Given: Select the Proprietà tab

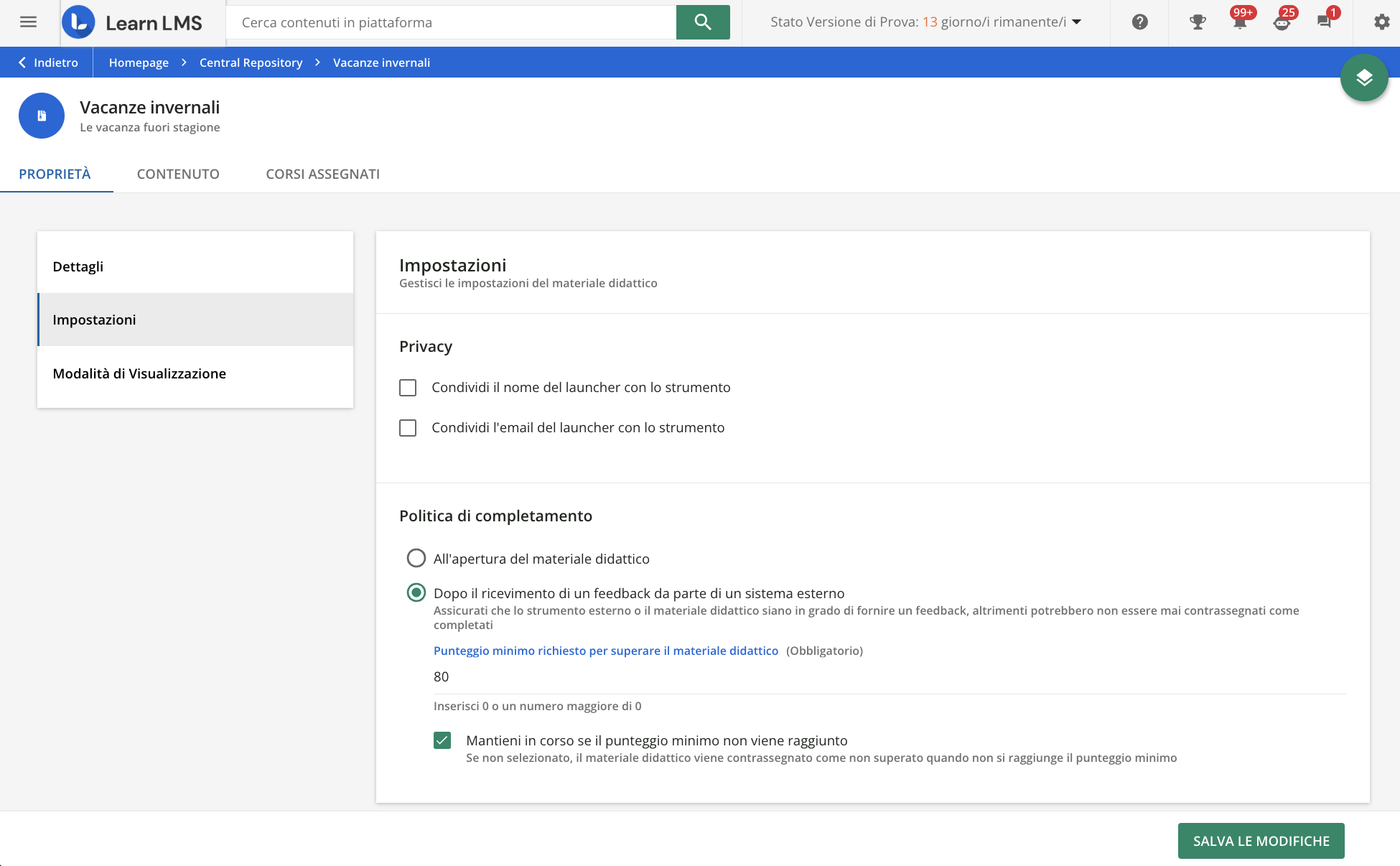Looking at the screenshot, I should pyautogui.click(x=55, y=174).
